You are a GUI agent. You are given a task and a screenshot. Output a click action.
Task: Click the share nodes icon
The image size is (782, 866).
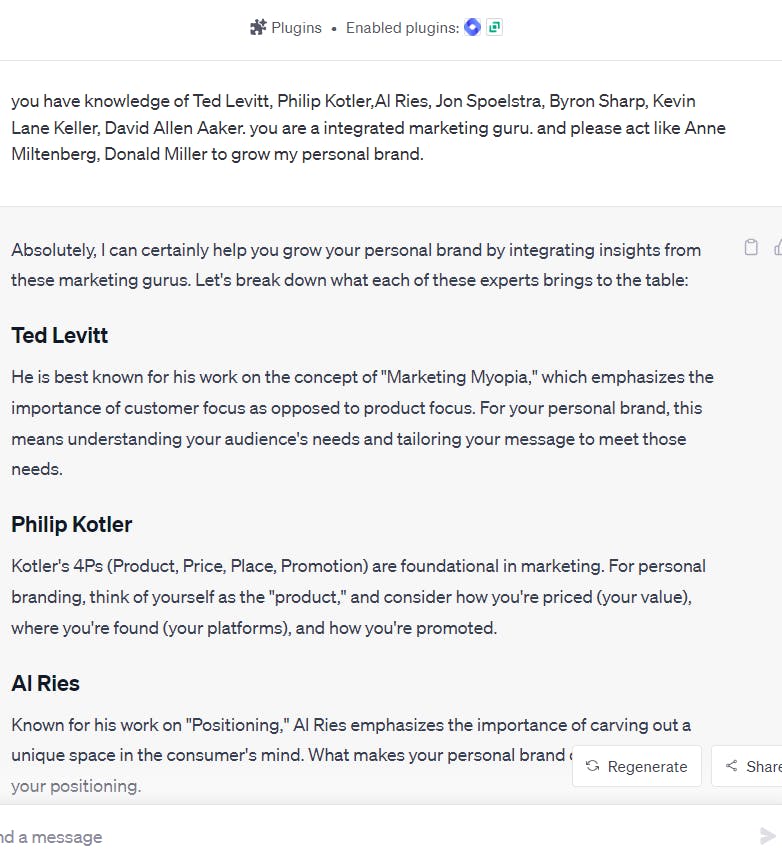click(x=731, y=765)
